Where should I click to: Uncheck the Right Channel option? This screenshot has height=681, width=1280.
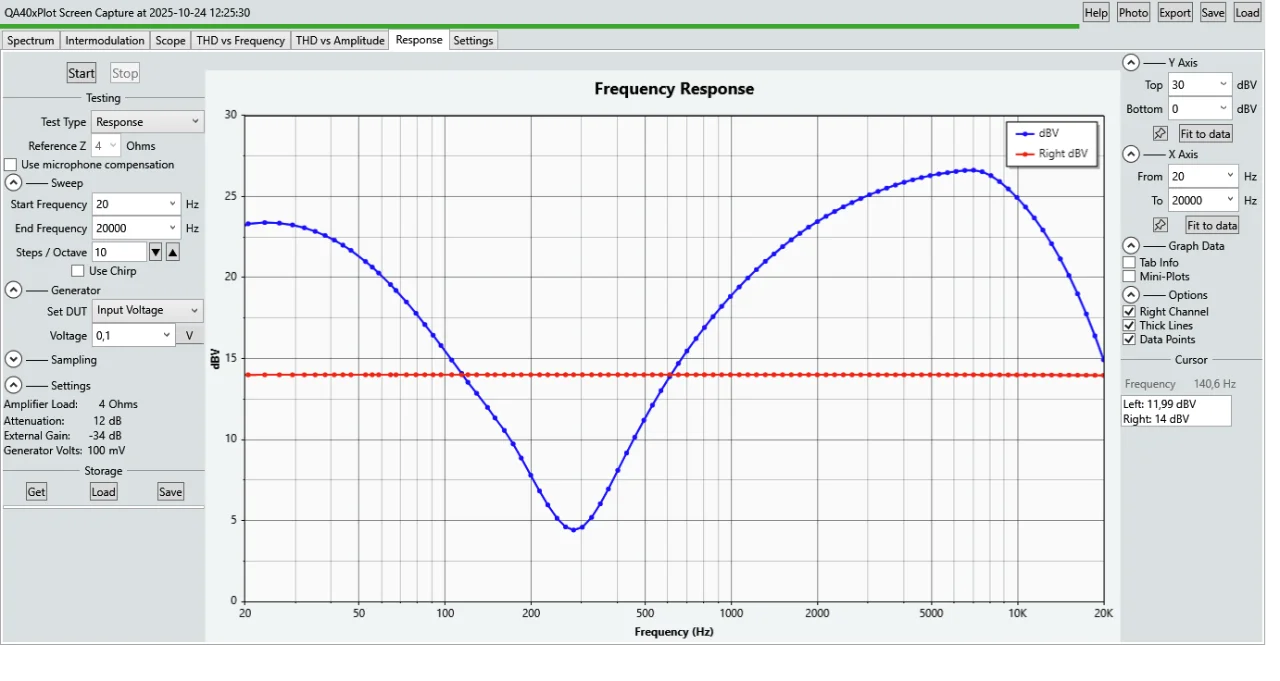coord(1129,312)
